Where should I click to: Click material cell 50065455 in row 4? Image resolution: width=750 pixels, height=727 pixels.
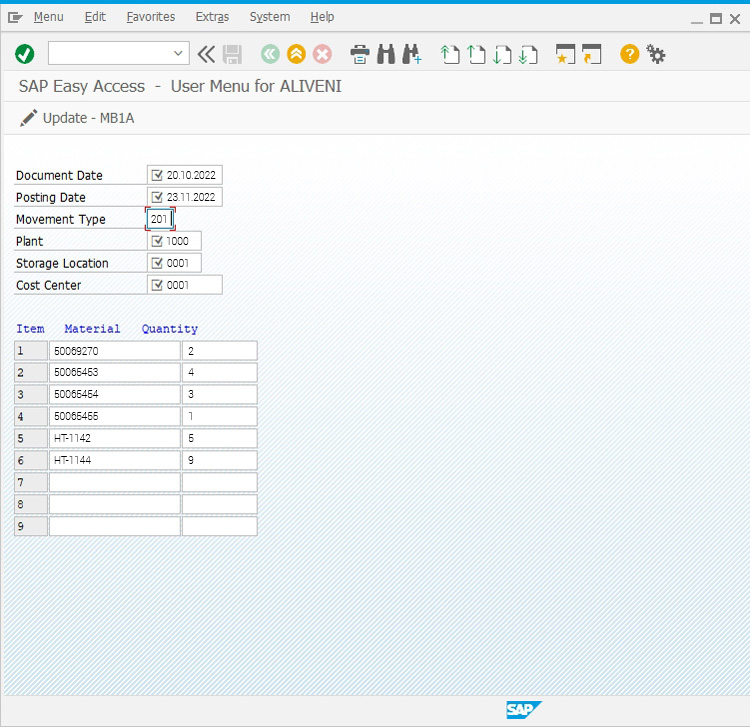click(x=115, y=416)
